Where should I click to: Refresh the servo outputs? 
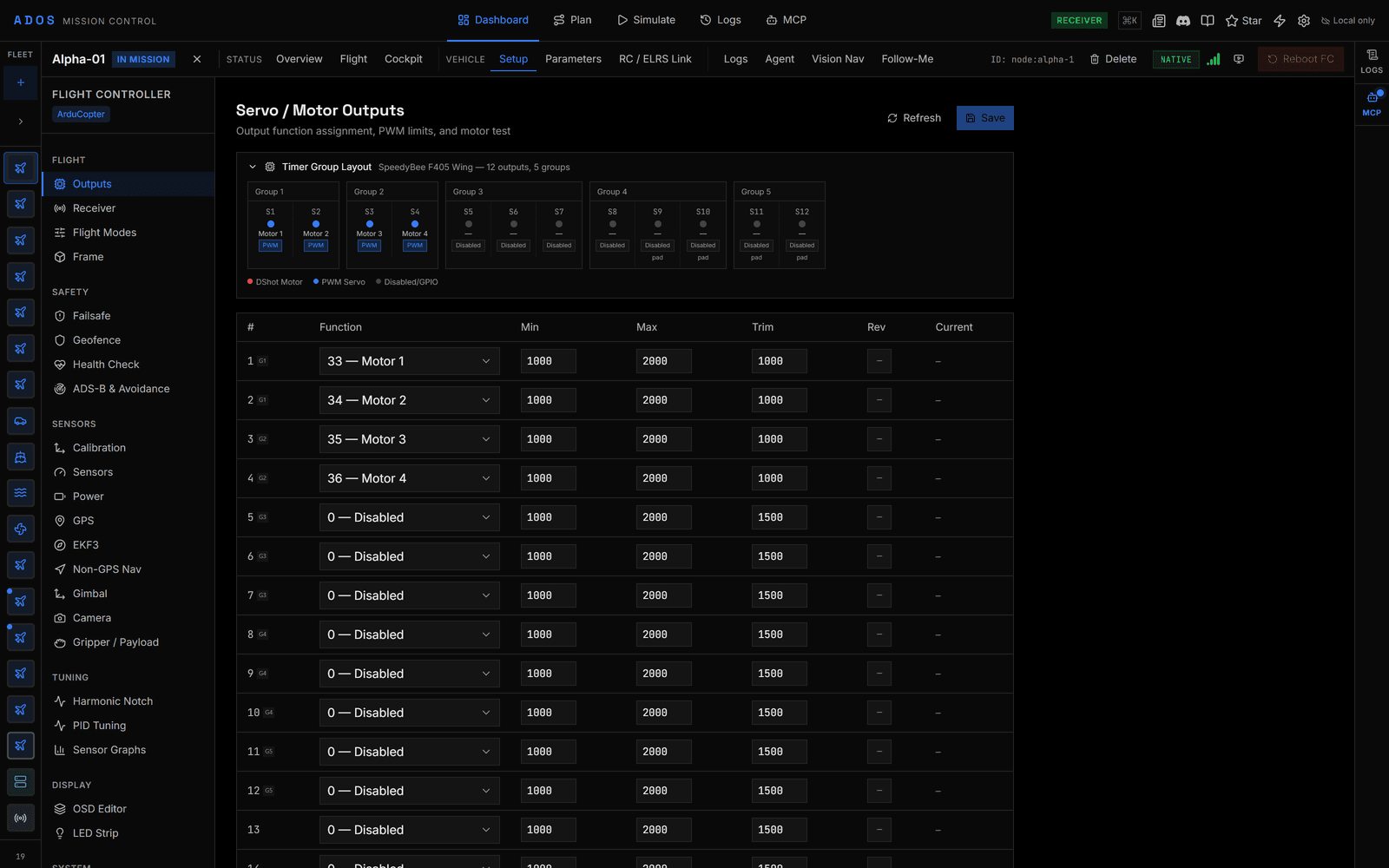(914, 118)
